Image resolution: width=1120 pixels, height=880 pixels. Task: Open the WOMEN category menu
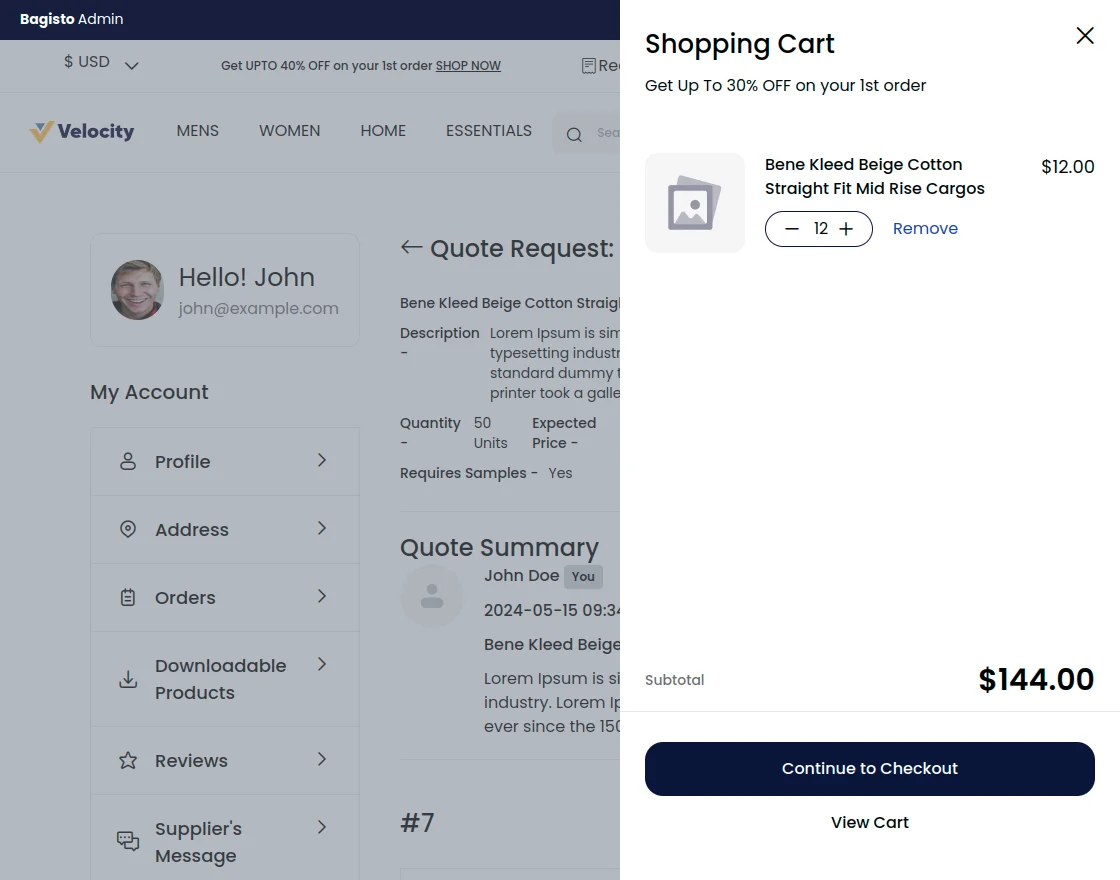[289, 131]
